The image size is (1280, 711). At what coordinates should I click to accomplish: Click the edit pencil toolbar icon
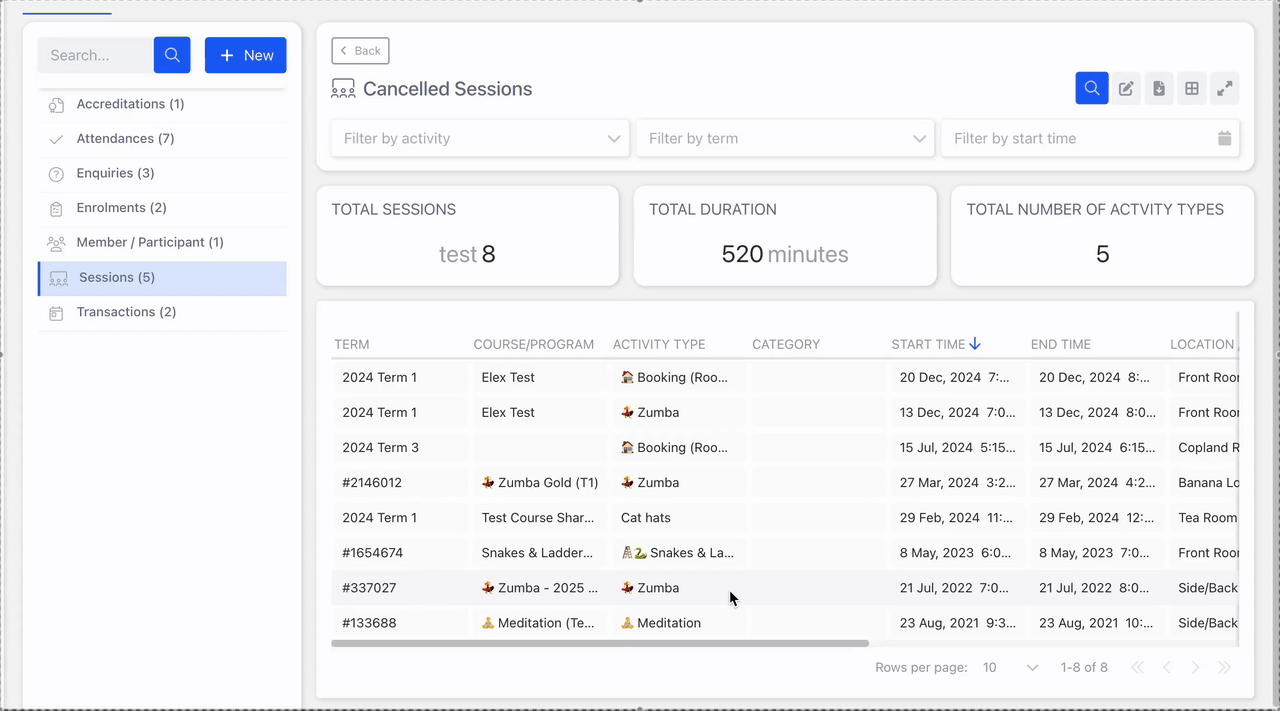pos(1126,88)
